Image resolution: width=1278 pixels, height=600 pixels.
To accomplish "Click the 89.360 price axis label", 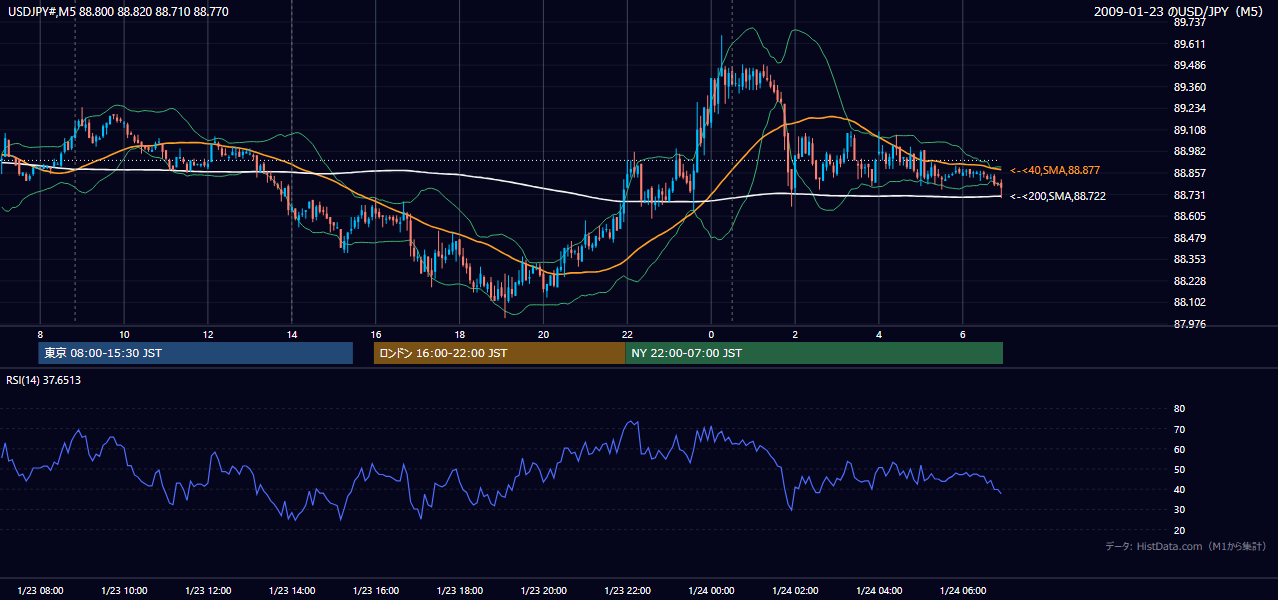I will click(x=1189, y=87).
